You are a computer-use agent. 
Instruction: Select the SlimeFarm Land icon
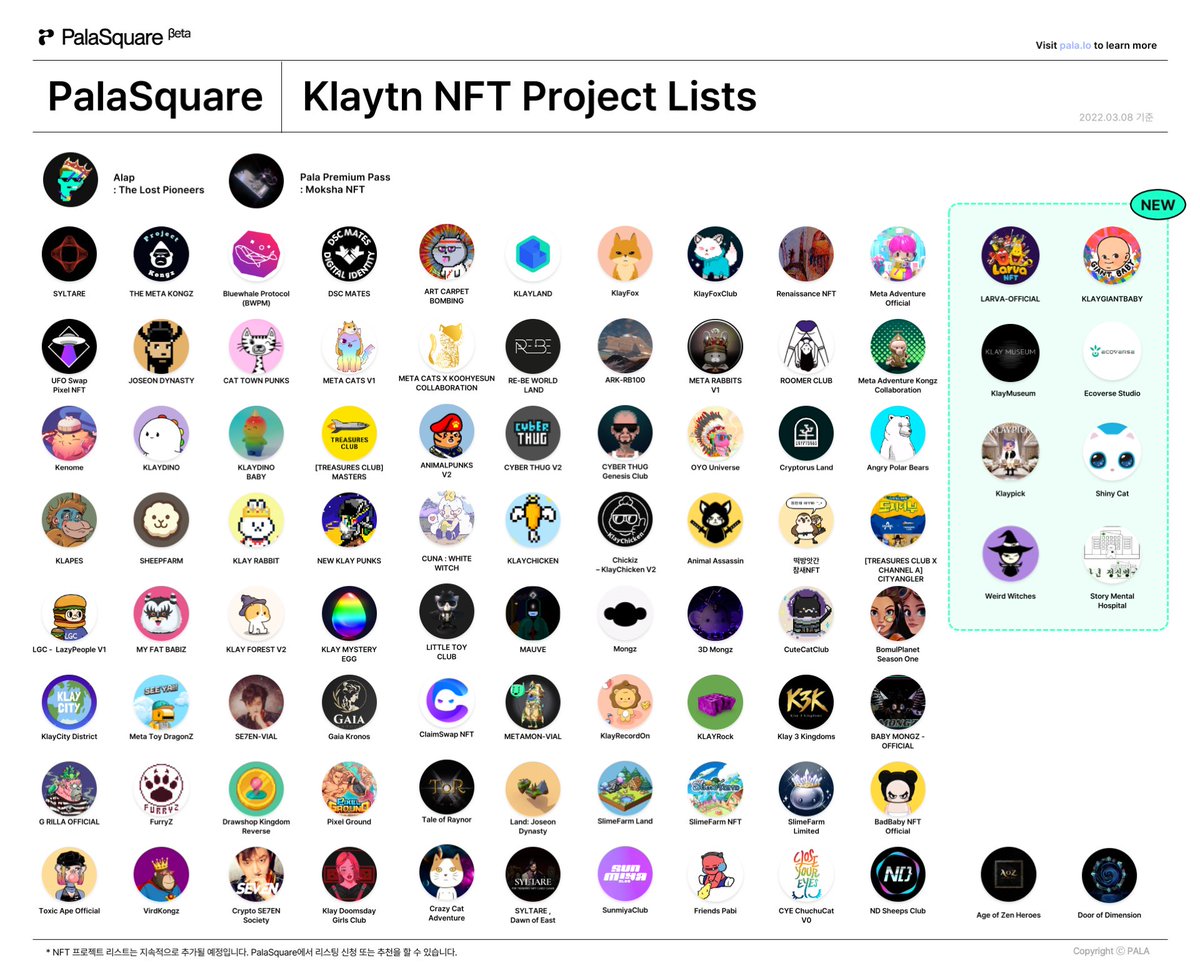(625, 790)
